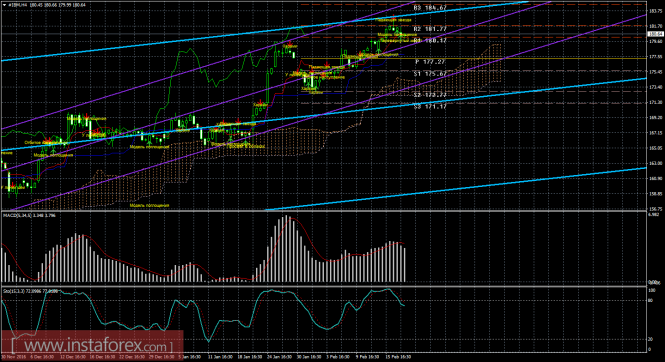665x362 pixels.
Task: Select the P 177.27 pivot point label
Action: tap(430, 62)
